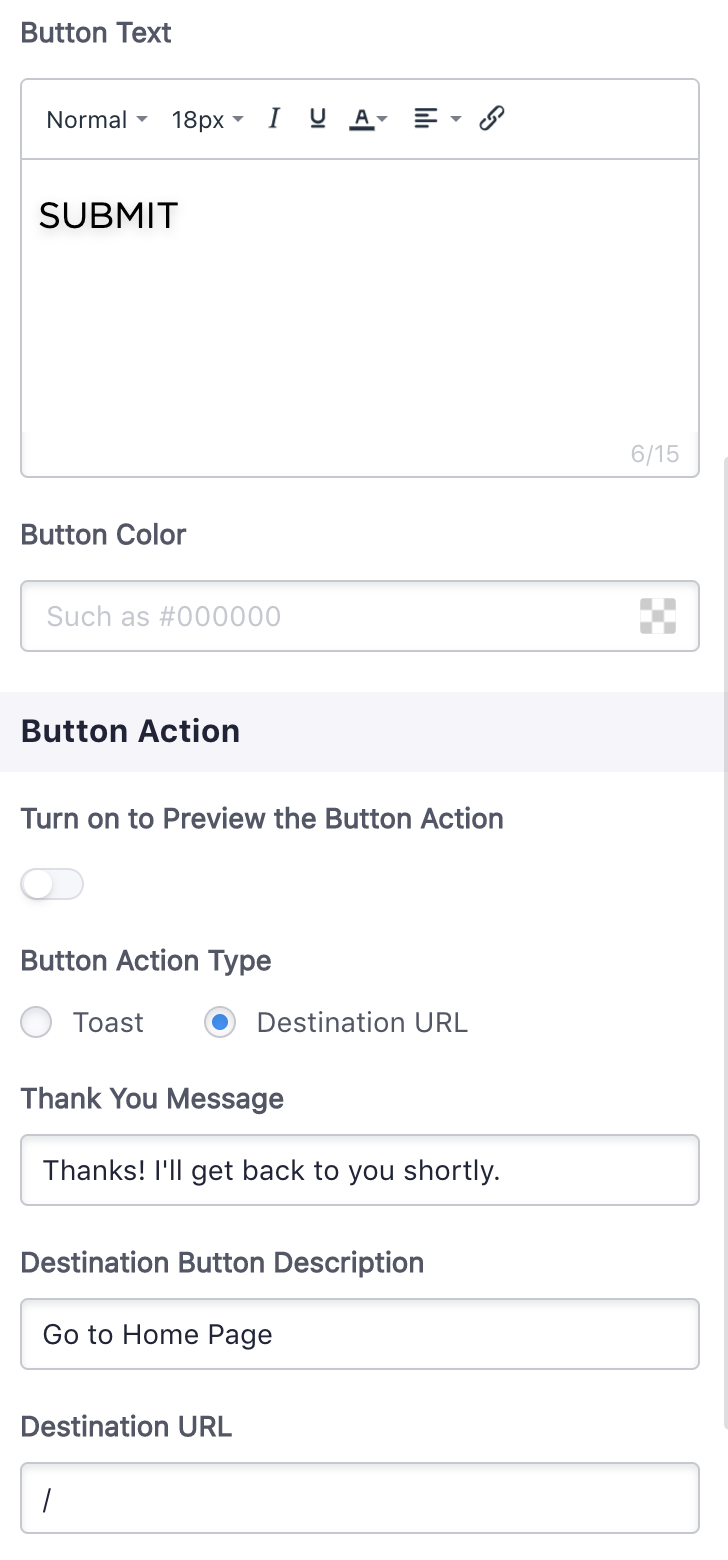This screenshot has width=728, height=1560.
Task: Edit the Thank You Message field
Action: [360, 1170]
